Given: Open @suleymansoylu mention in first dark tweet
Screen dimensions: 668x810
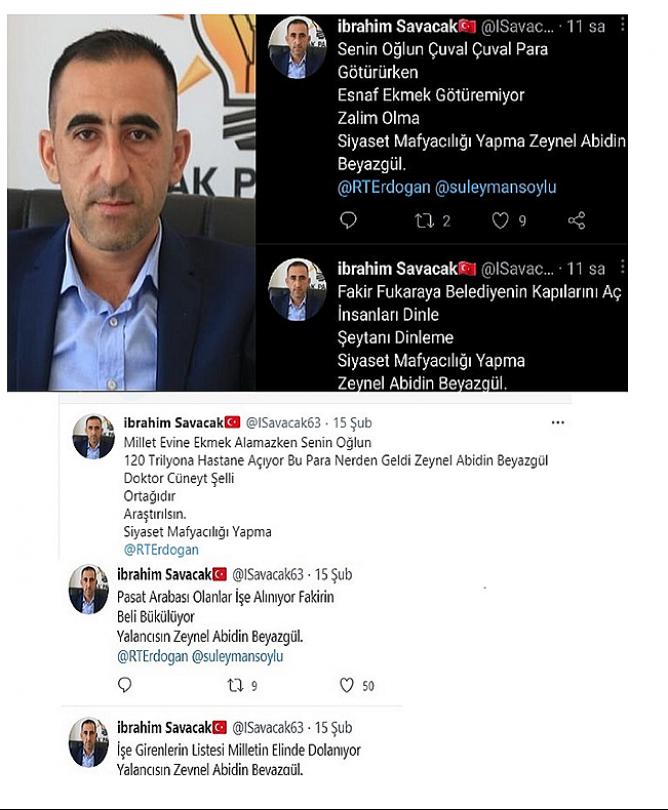Looking at the screenshot, I should tap(495, 187).
